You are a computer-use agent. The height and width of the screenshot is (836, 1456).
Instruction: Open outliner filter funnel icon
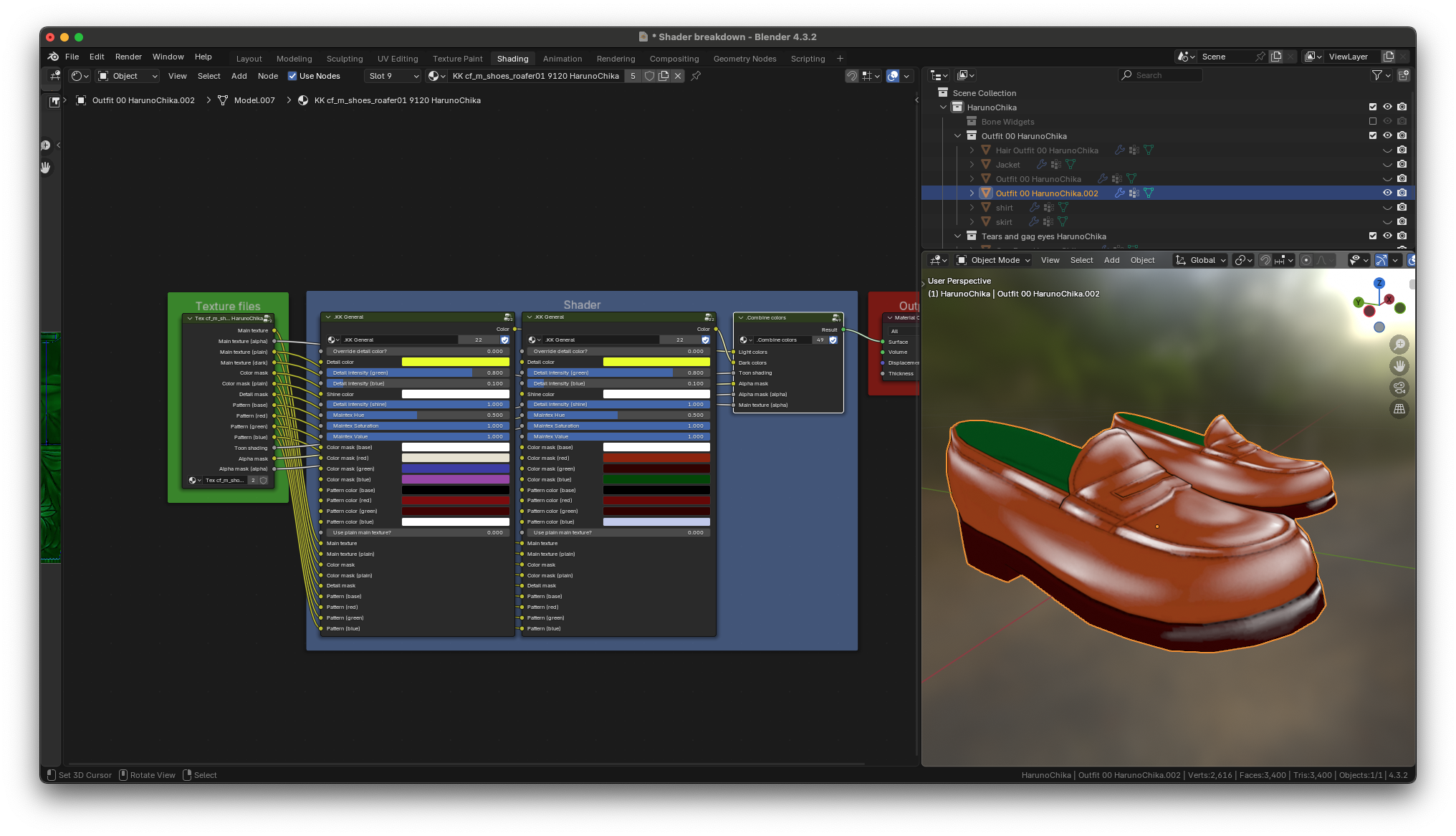point(1376,75)
